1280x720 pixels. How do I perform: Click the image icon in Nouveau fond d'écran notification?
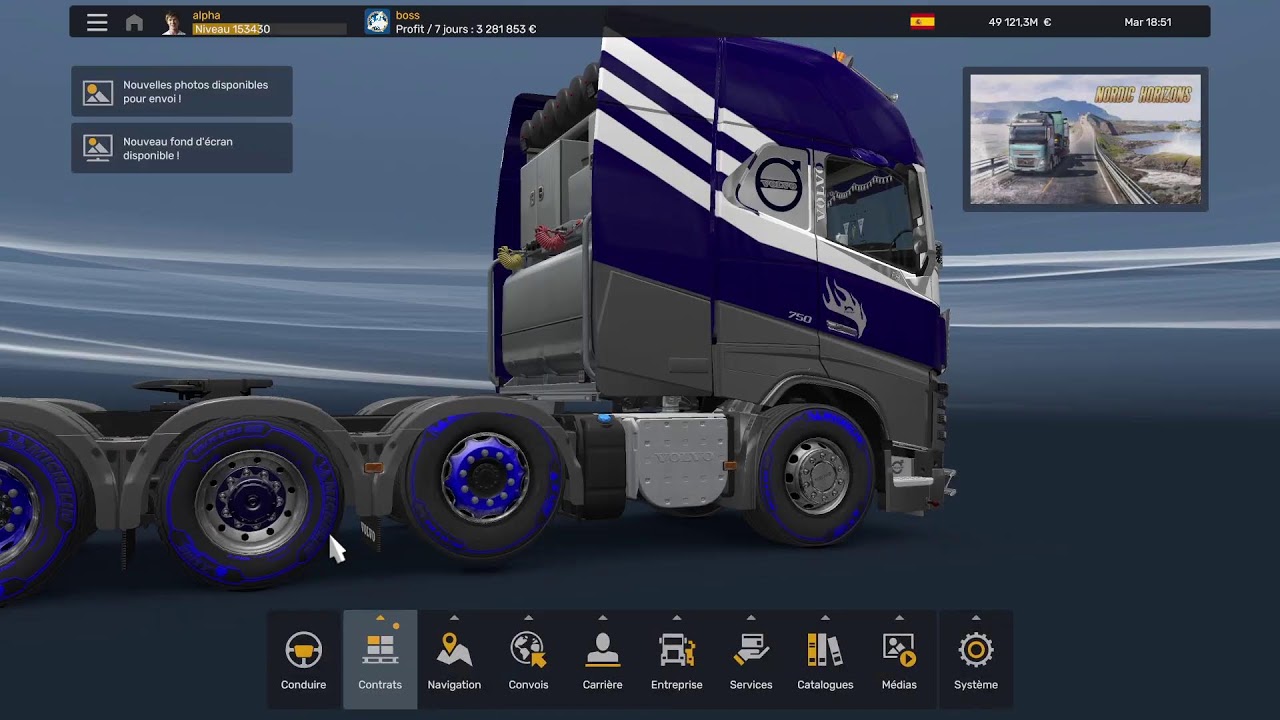pyautogui.click(x=98, y=148)
